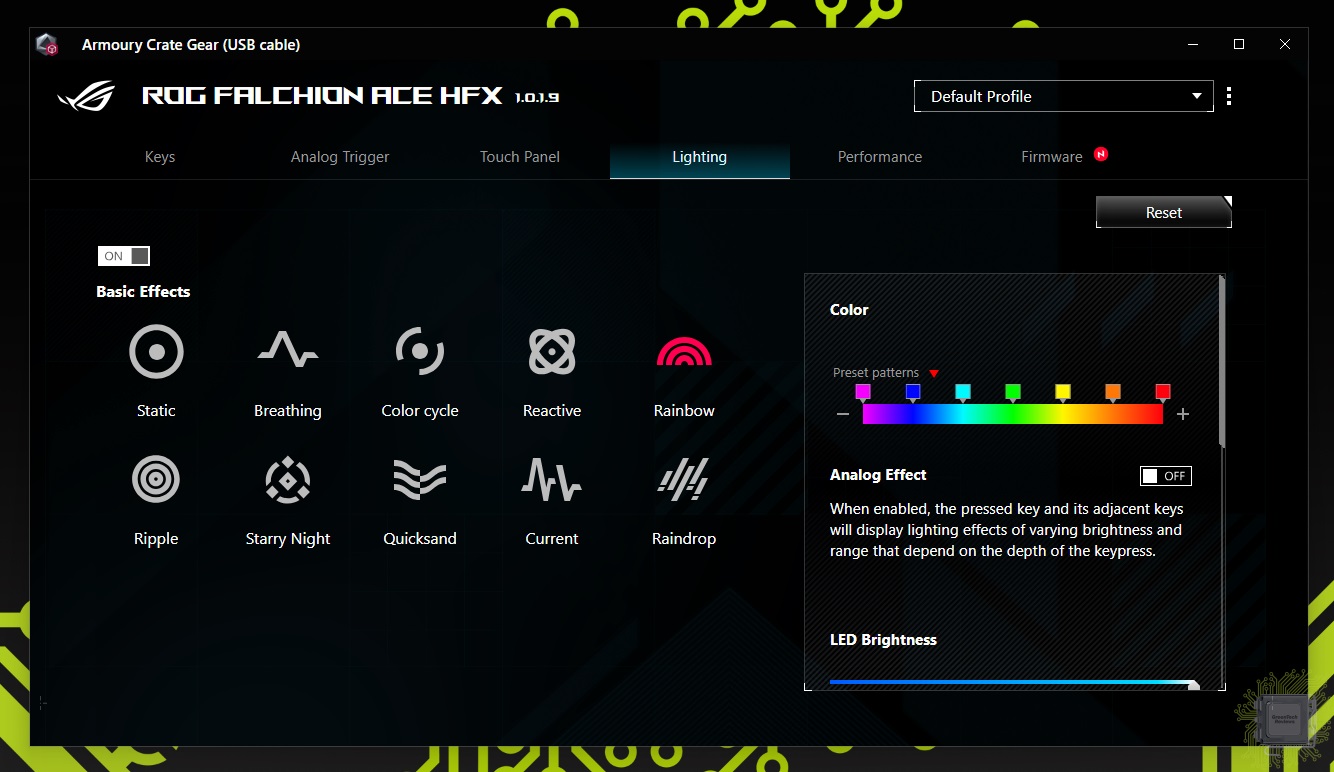Select the Quicksand effect icon

tap(420, 479)
